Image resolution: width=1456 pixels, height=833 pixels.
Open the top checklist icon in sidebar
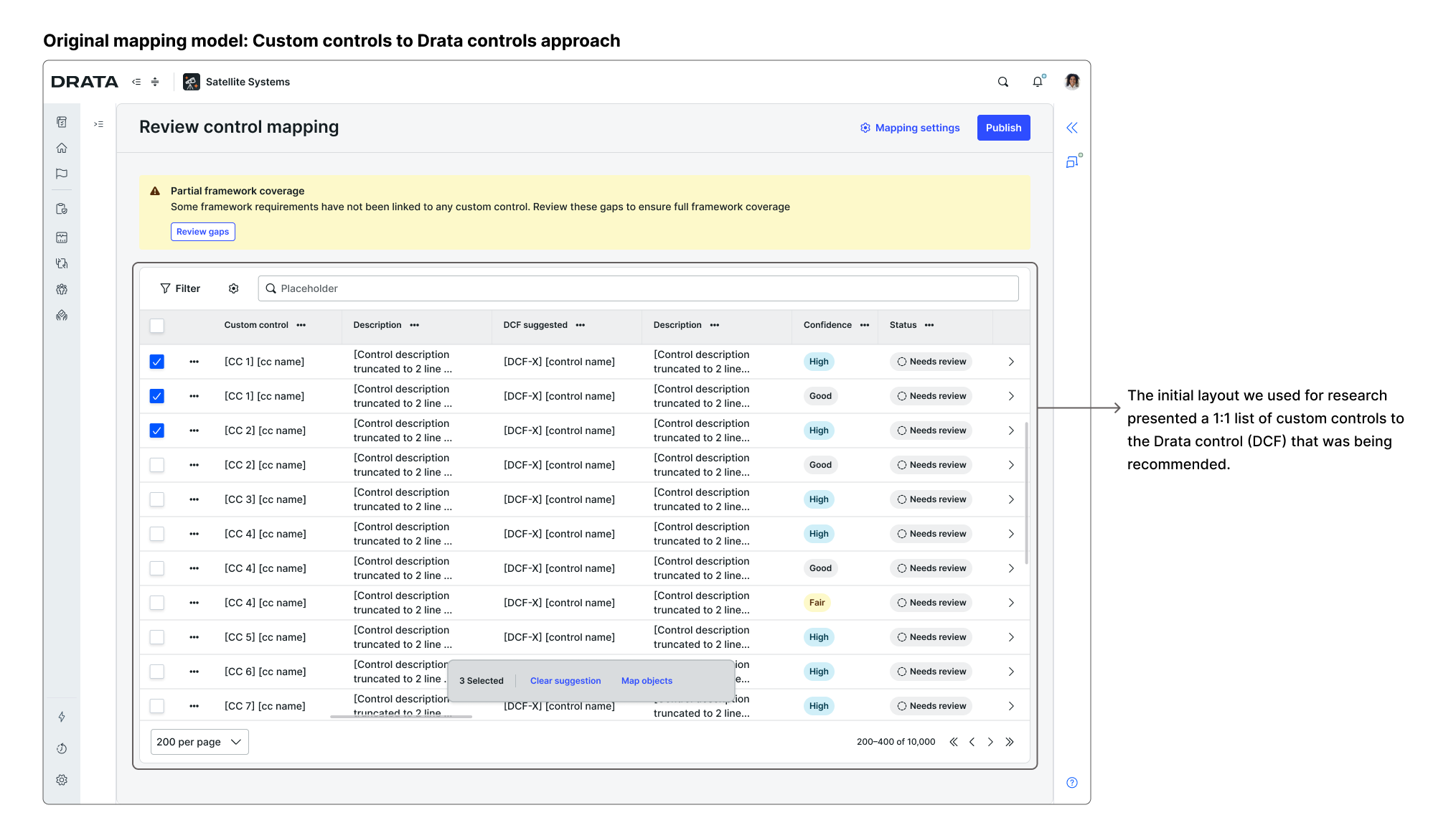click(62, 122)
